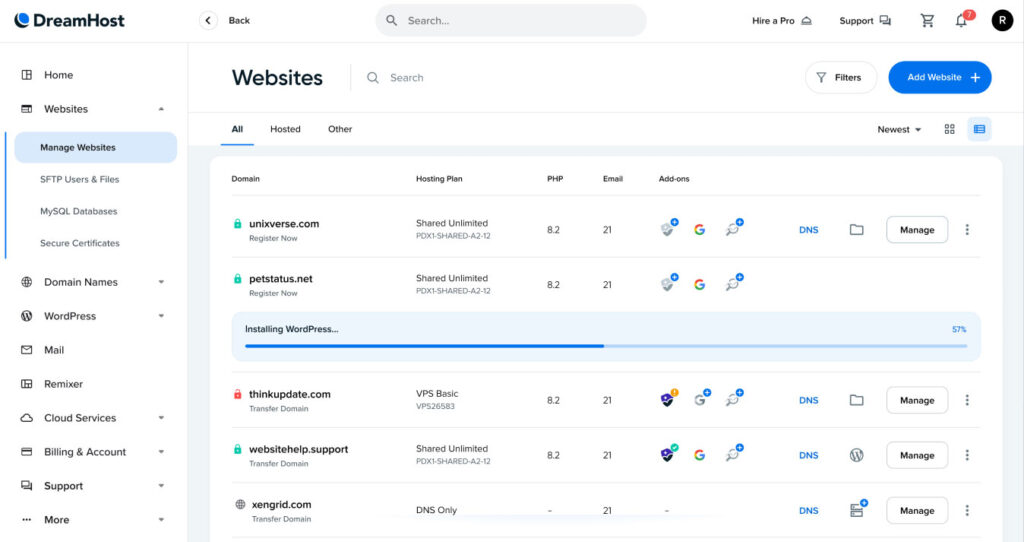Viewport: 1024px width, 542px height.
Task: Click the red lock icon for thinkupdate.com
Action: click(238, 394)
